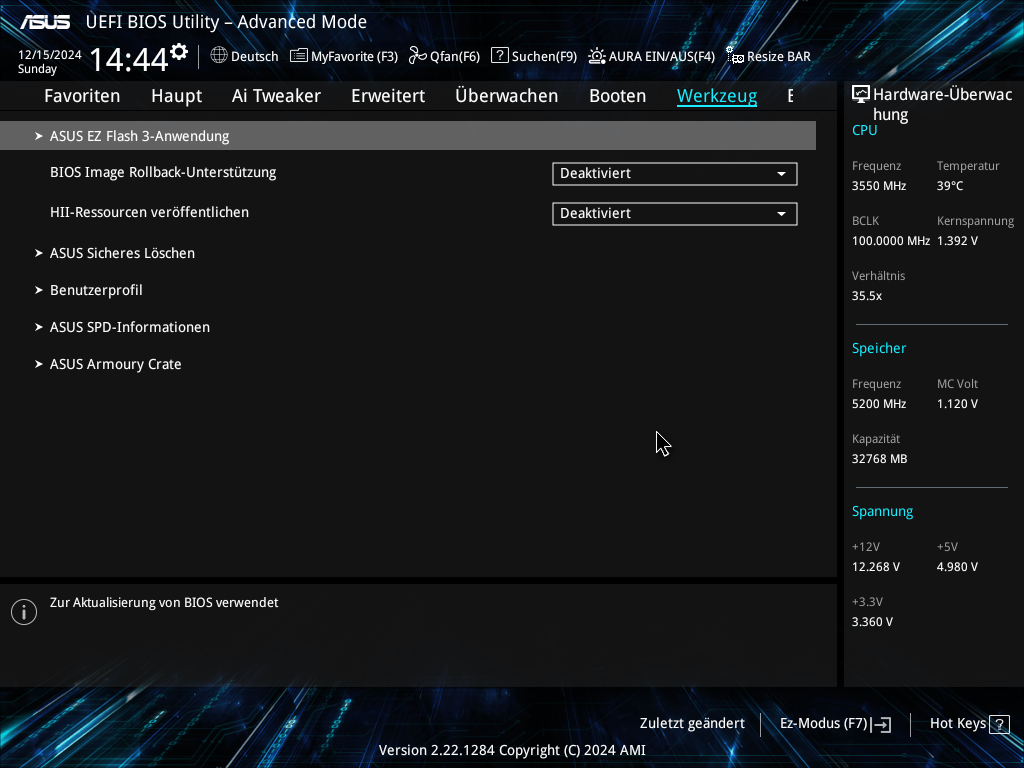This screenshot has height=768, width=1024.
Task: Click the Speicher section heading
Action: (x=879, y=349)
